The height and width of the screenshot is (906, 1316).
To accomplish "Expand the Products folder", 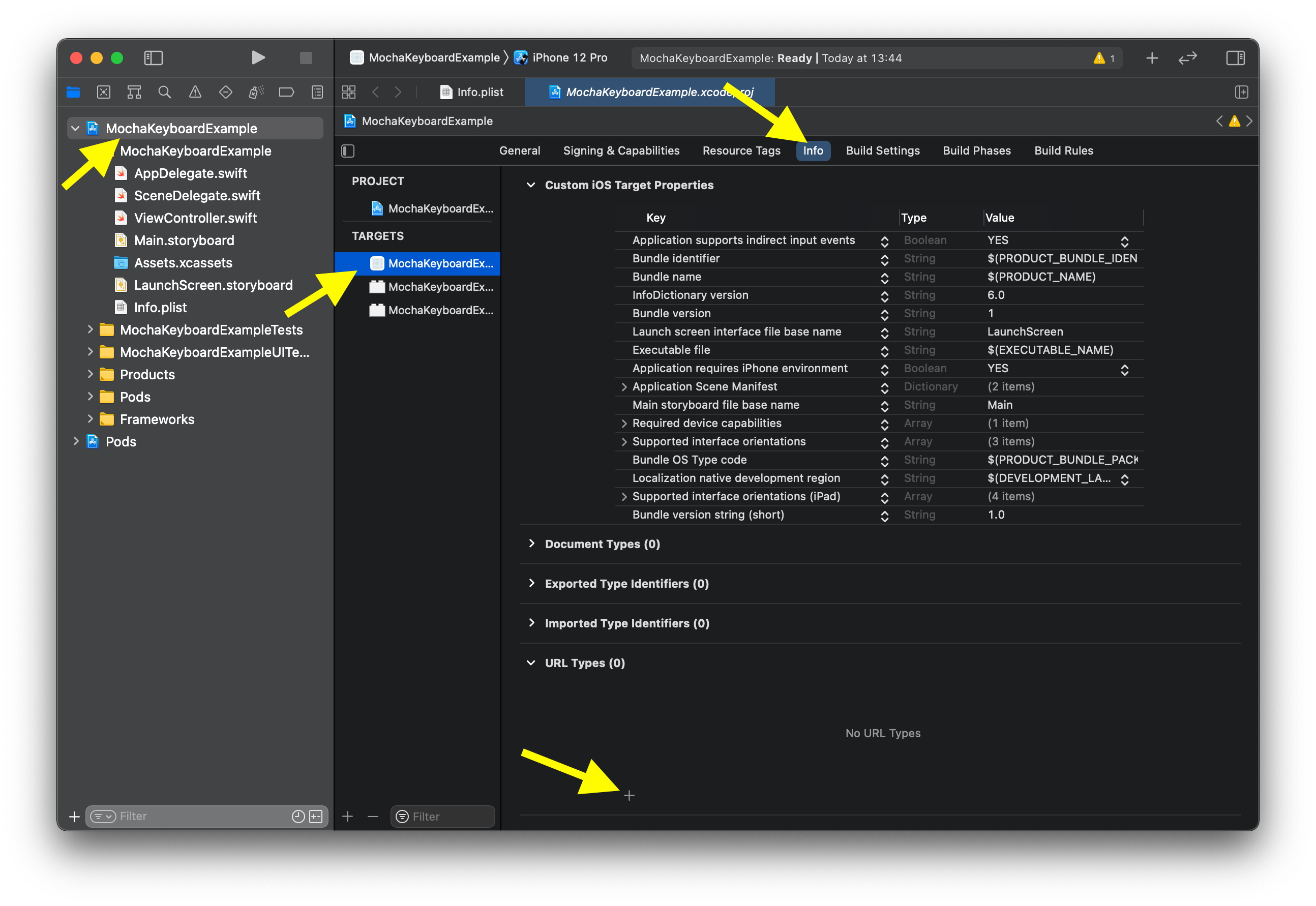I will 91,374.
